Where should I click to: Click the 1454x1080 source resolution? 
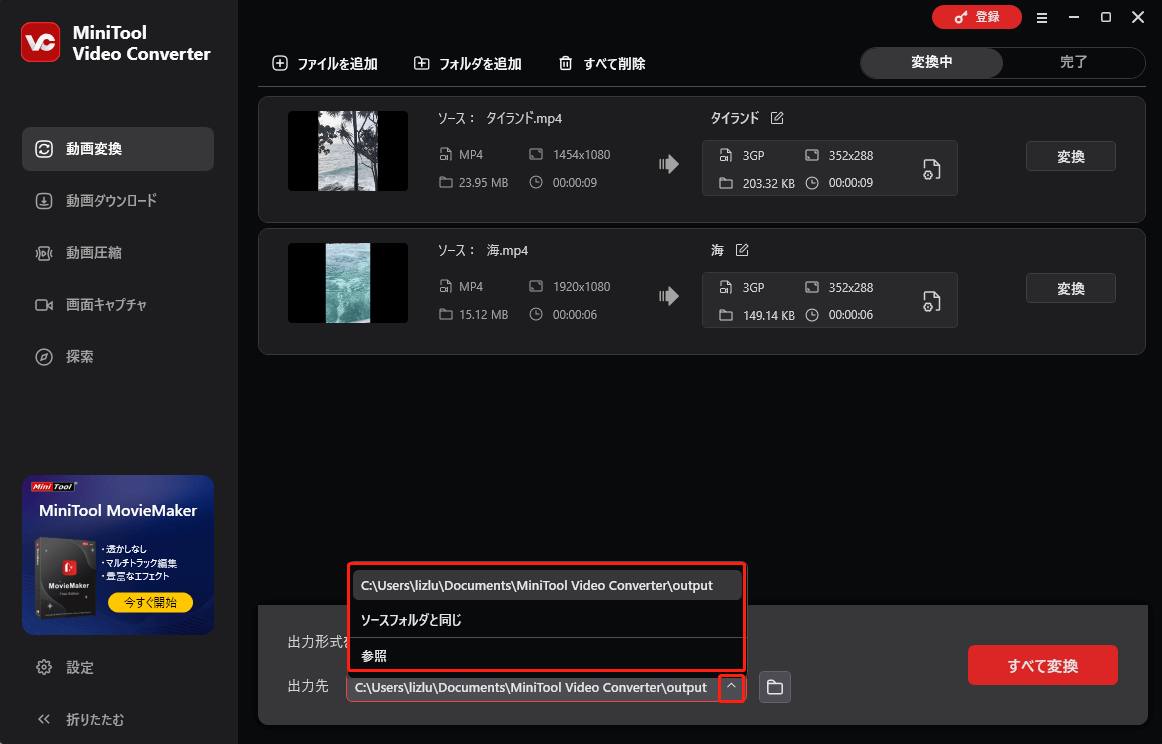582,155
